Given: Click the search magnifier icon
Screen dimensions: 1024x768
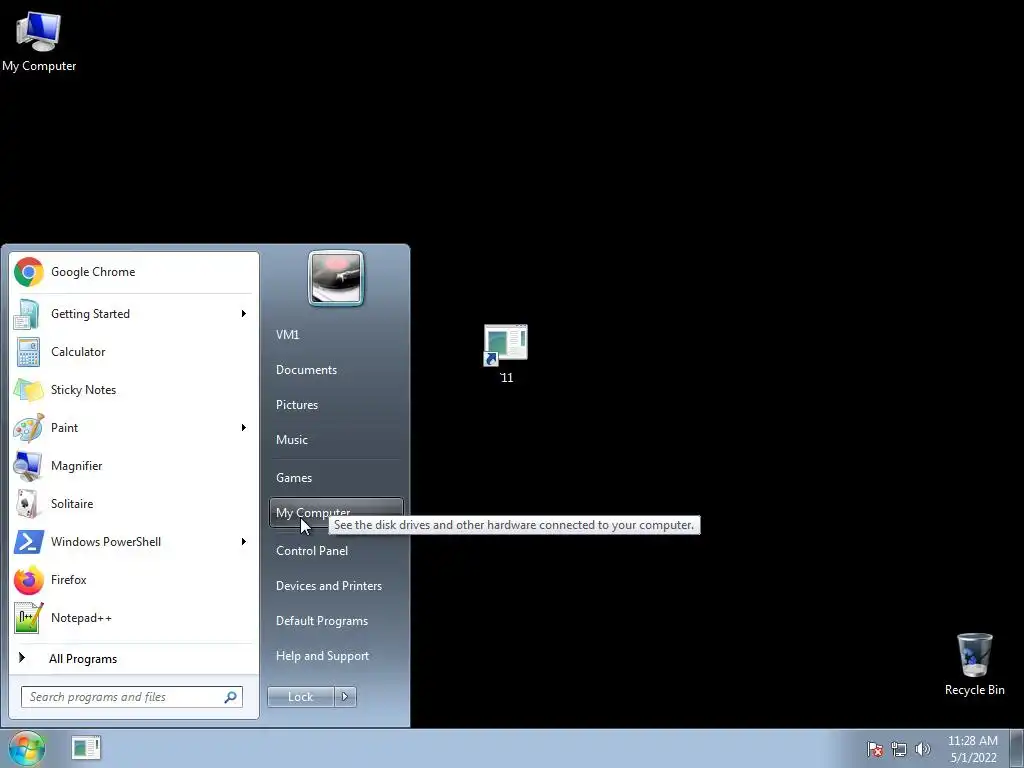Looking at the screenshot, I should click(231, 697).
